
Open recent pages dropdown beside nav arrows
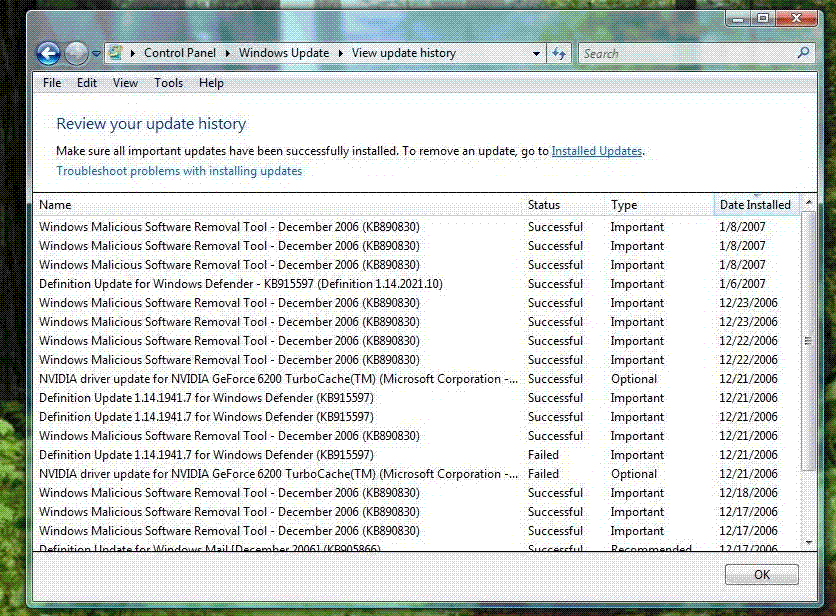pyautogui.click(x=96, y=53)
